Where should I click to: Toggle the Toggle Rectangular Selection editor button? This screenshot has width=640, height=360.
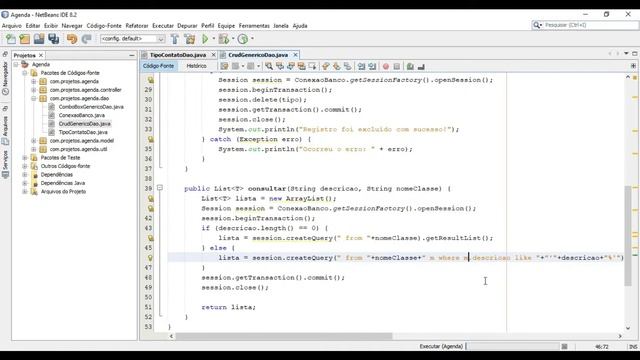click(x=313, y=66)
